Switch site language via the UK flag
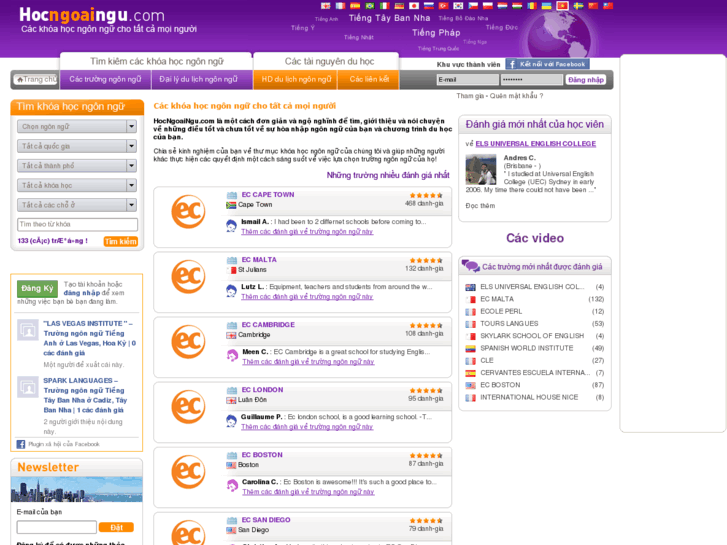Viewport: 727px width, 545px height. coord(325,6)
